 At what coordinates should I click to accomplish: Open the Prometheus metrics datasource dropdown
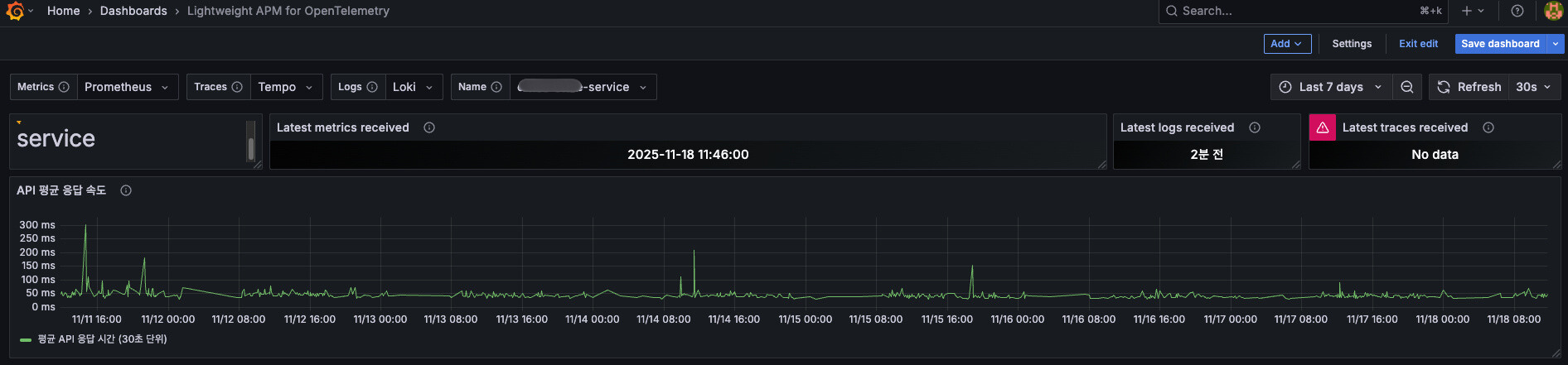pos(128,87)
